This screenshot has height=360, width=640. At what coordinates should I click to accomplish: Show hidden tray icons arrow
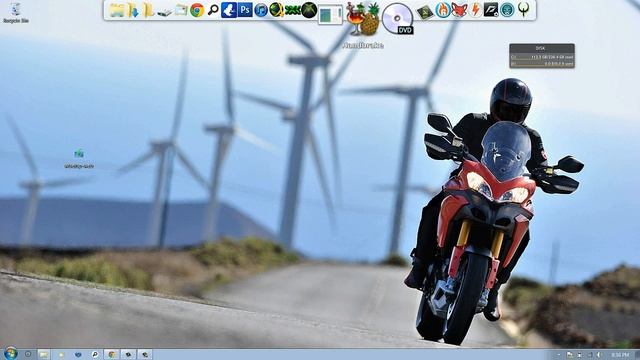(x=558, y=355)
